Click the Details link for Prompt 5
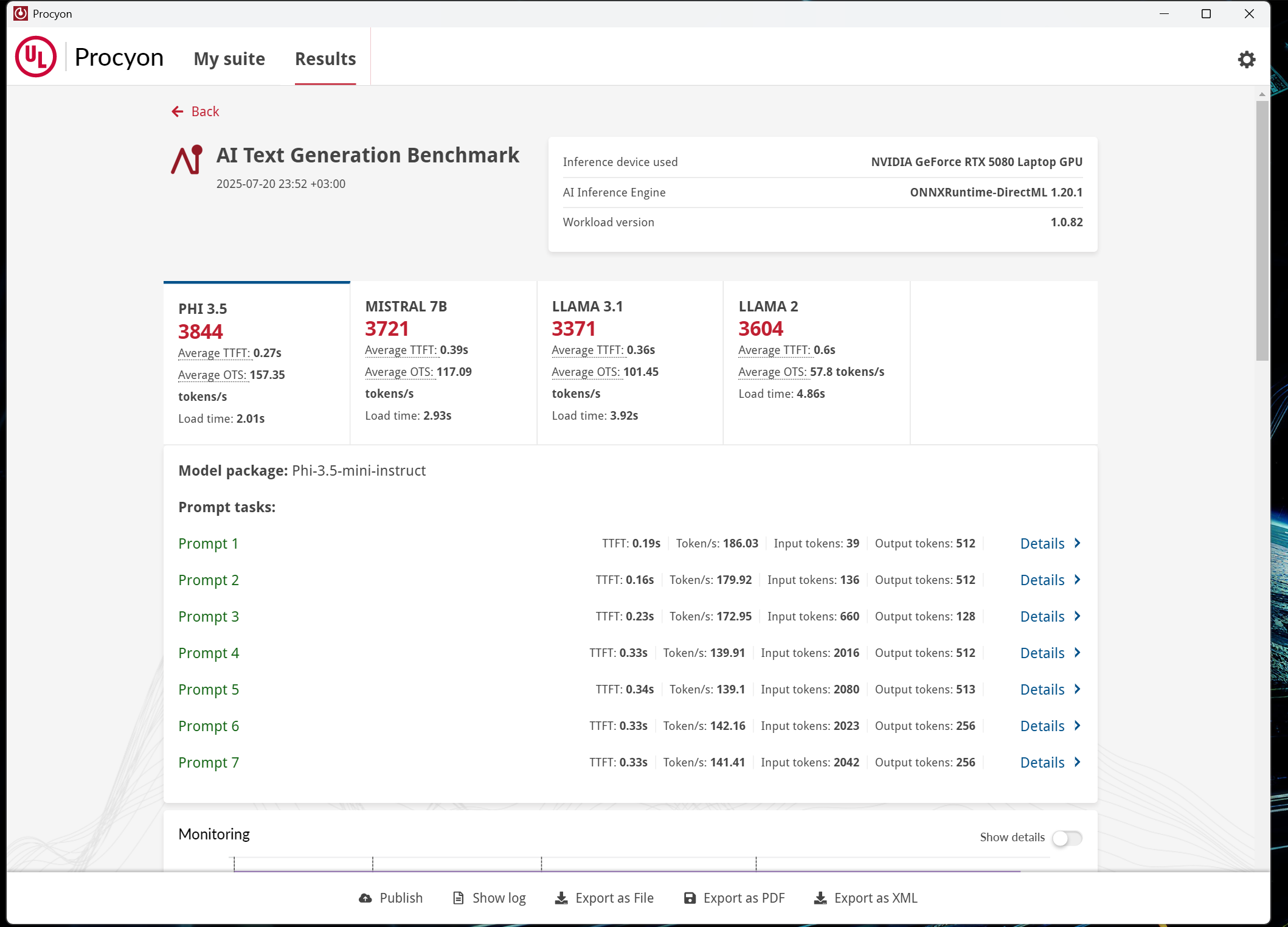 click(x=1042, y=689)
